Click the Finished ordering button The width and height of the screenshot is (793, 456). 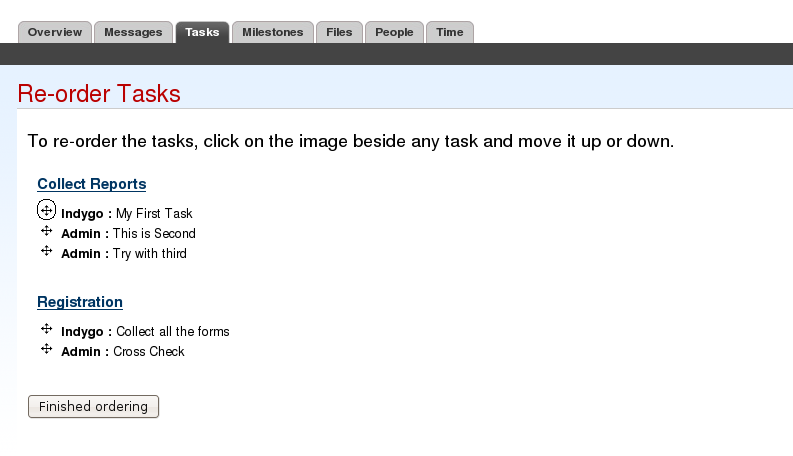(x=94, y=406)
